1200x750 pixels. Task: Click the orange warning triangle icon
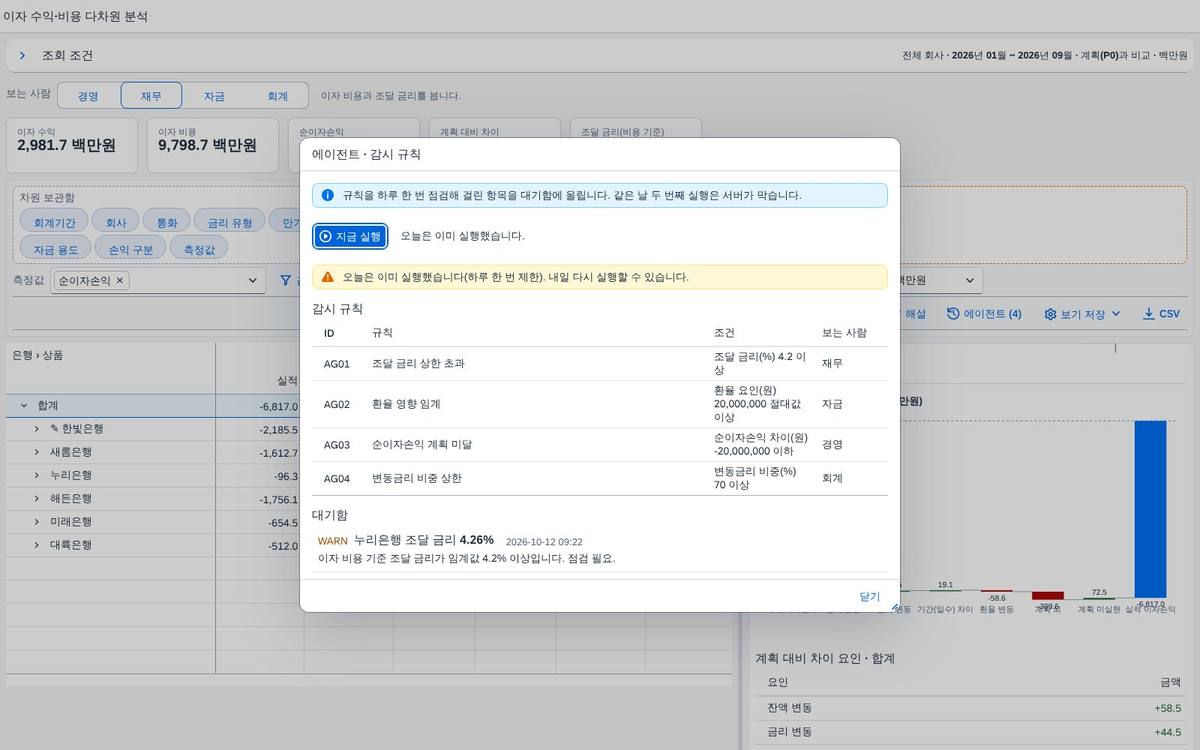pos(327,276)
